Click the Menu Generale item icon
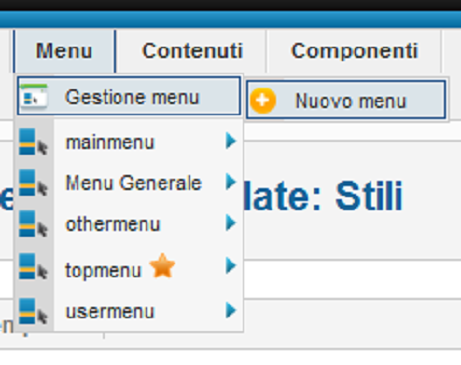The height and width of the screenshot is (365, 461). pyautogui.click(x=33, y=183)
